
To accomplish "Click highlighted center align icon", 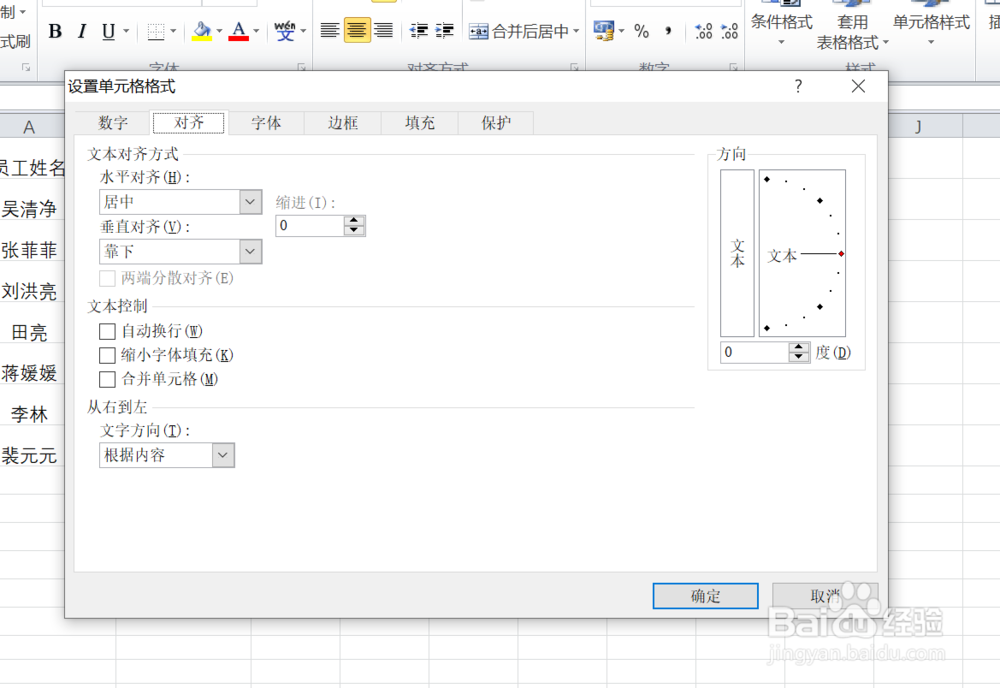I will 357,30.
